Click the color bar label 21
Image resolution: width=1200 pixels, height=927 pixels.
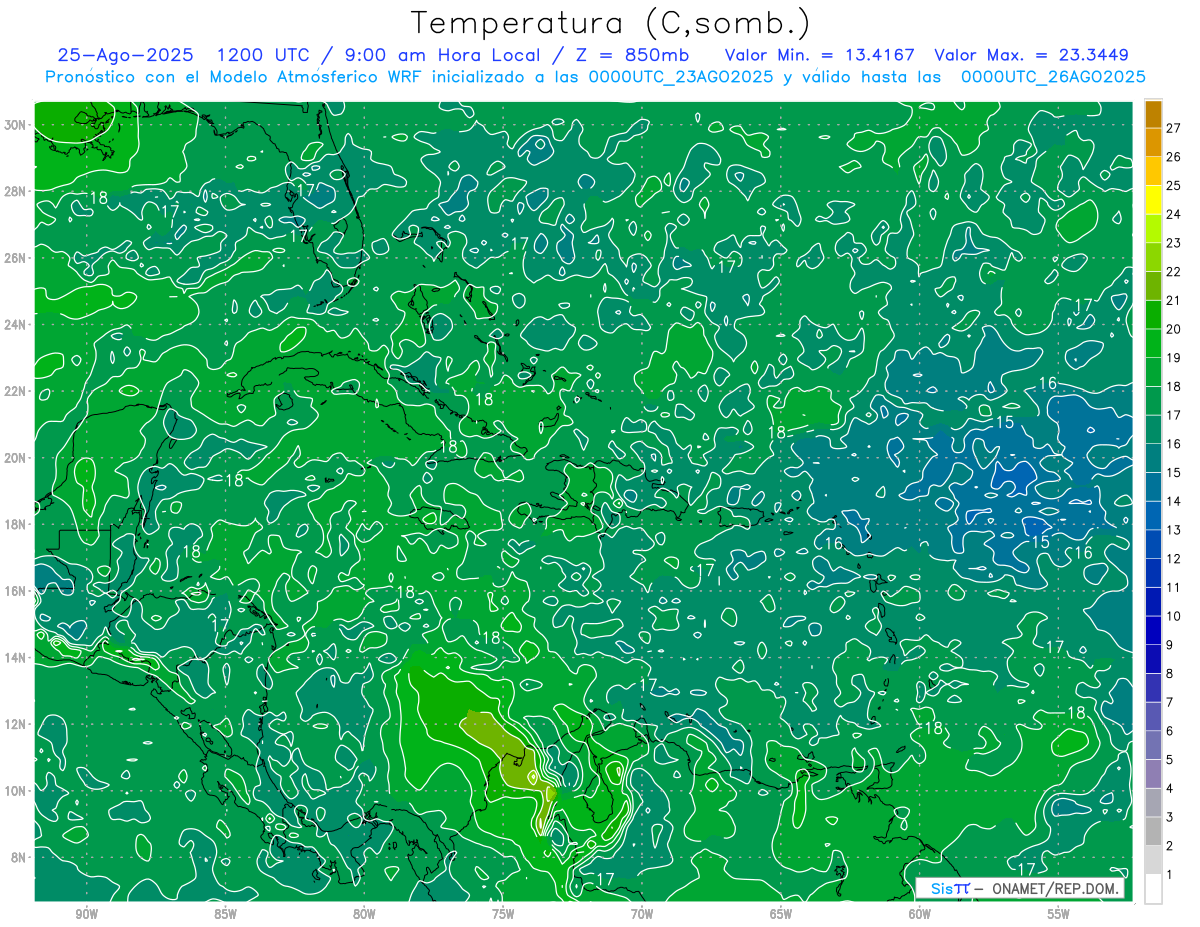pyautogui.click(x=1174, y=300)
